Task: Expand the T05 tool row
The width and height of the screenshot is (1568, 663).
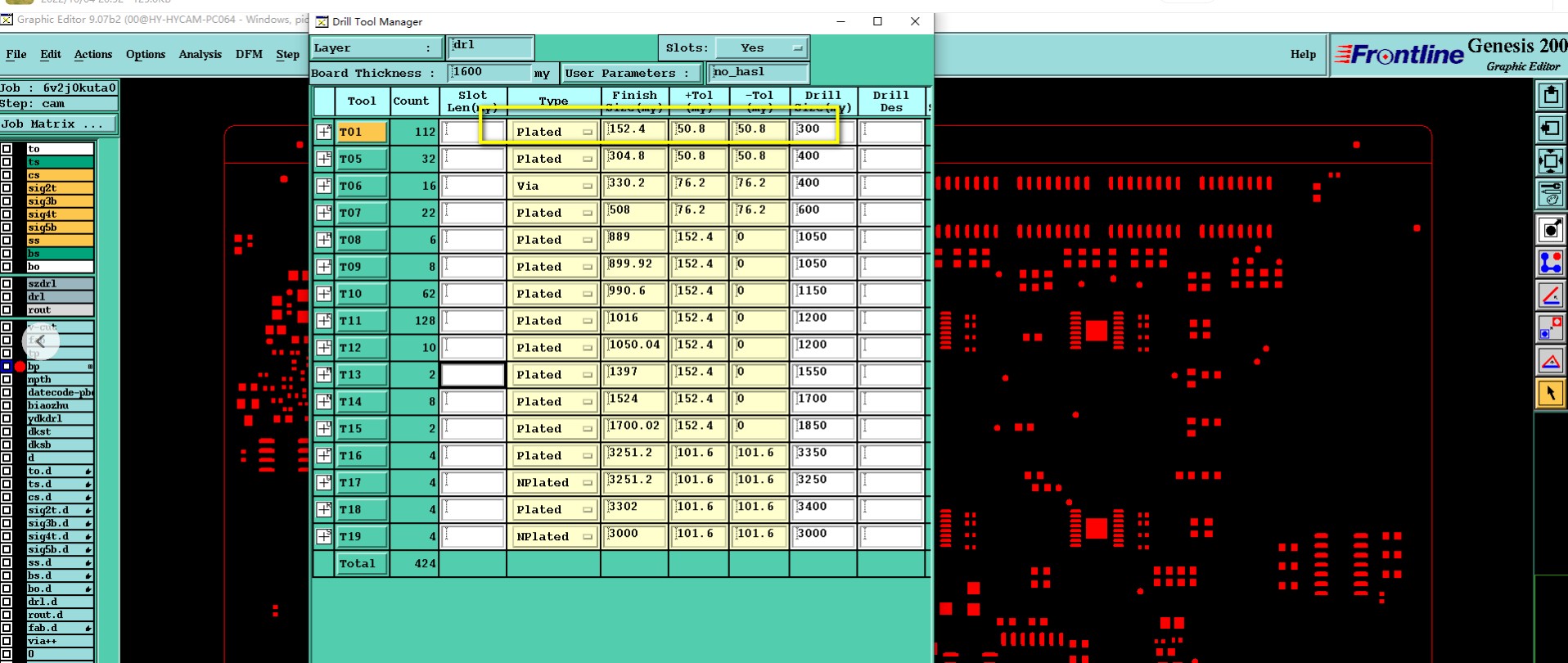Action: click(x=324, y=159)
